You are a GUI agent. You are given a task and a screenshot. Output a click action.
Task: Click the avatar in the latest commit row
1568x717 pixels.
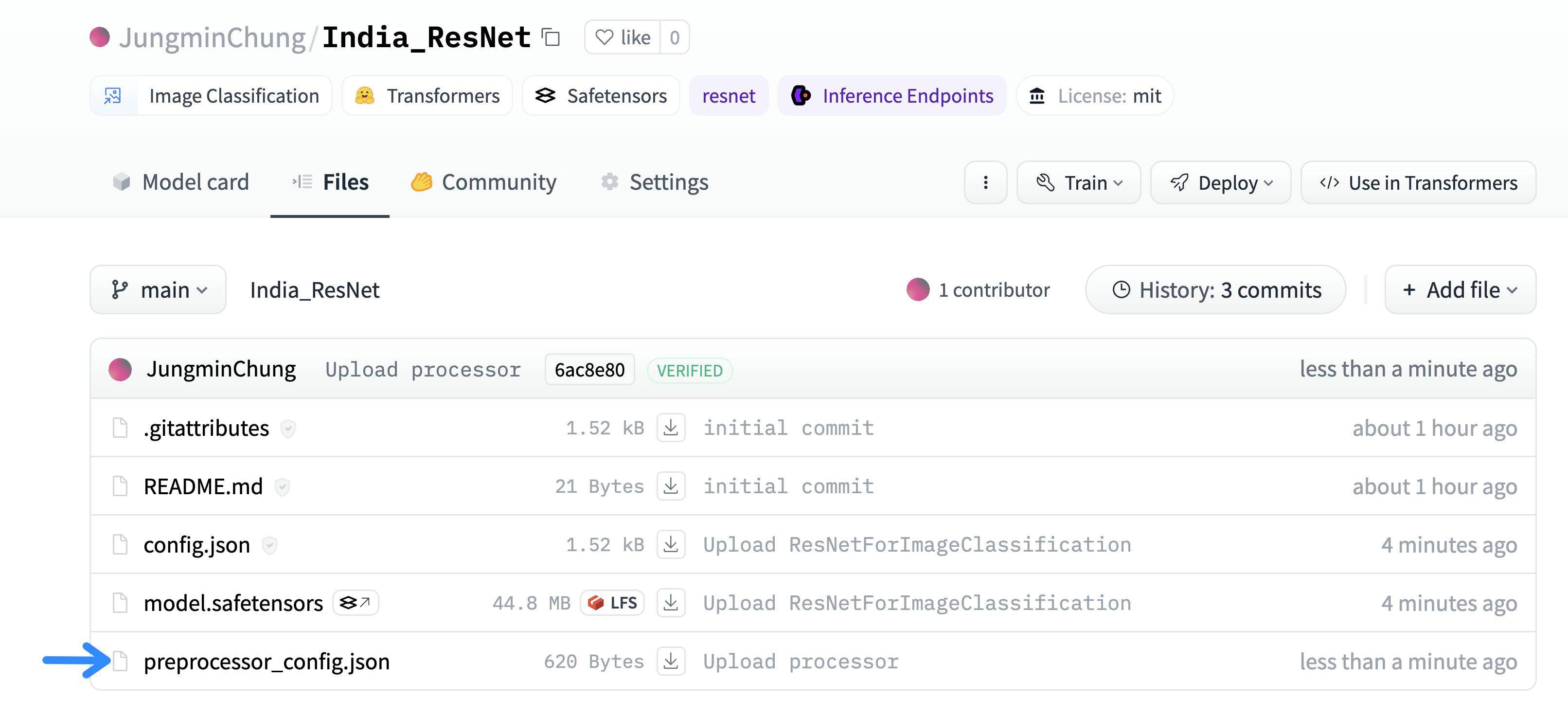tap(120, 370)
